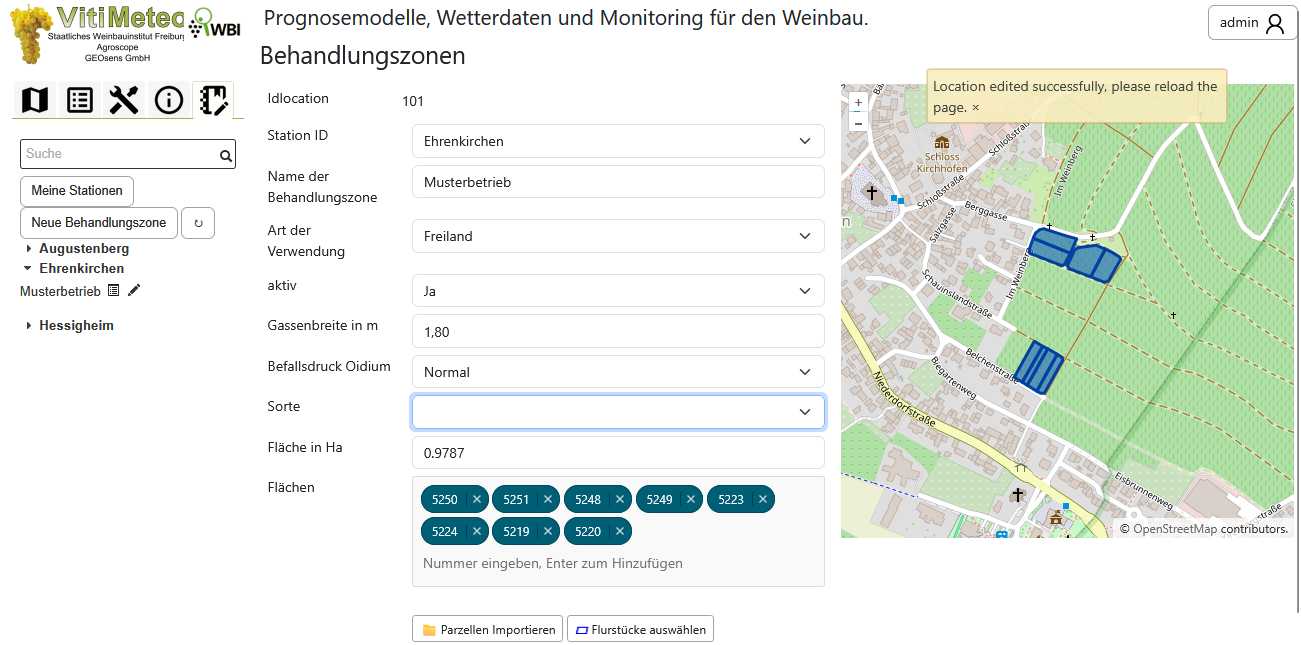Viewport: 1301px width, 645px height.
Task: Open the tools tab with wrench icon
Action: click(124, 100)
